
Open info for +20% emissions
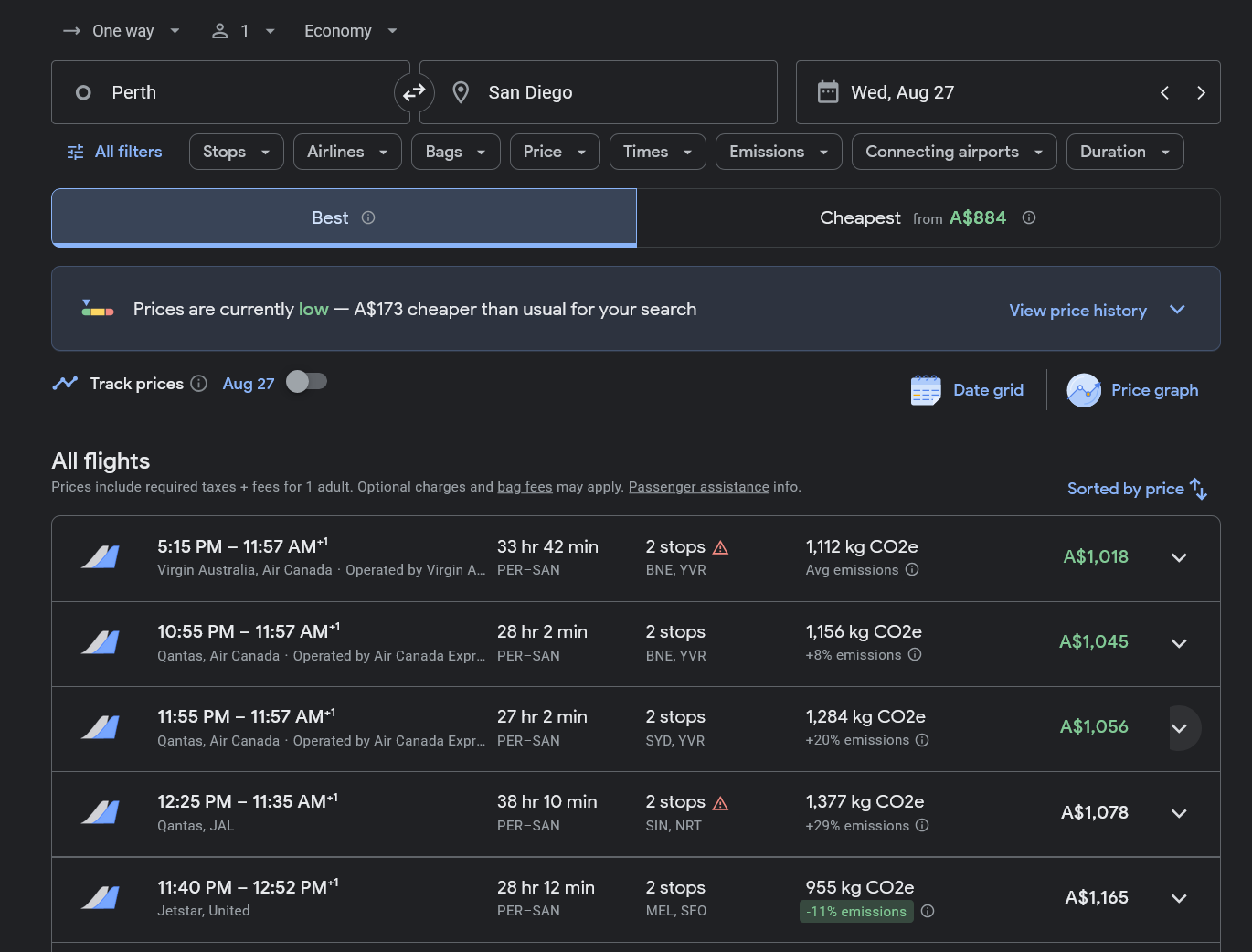[x=922, y=740]
